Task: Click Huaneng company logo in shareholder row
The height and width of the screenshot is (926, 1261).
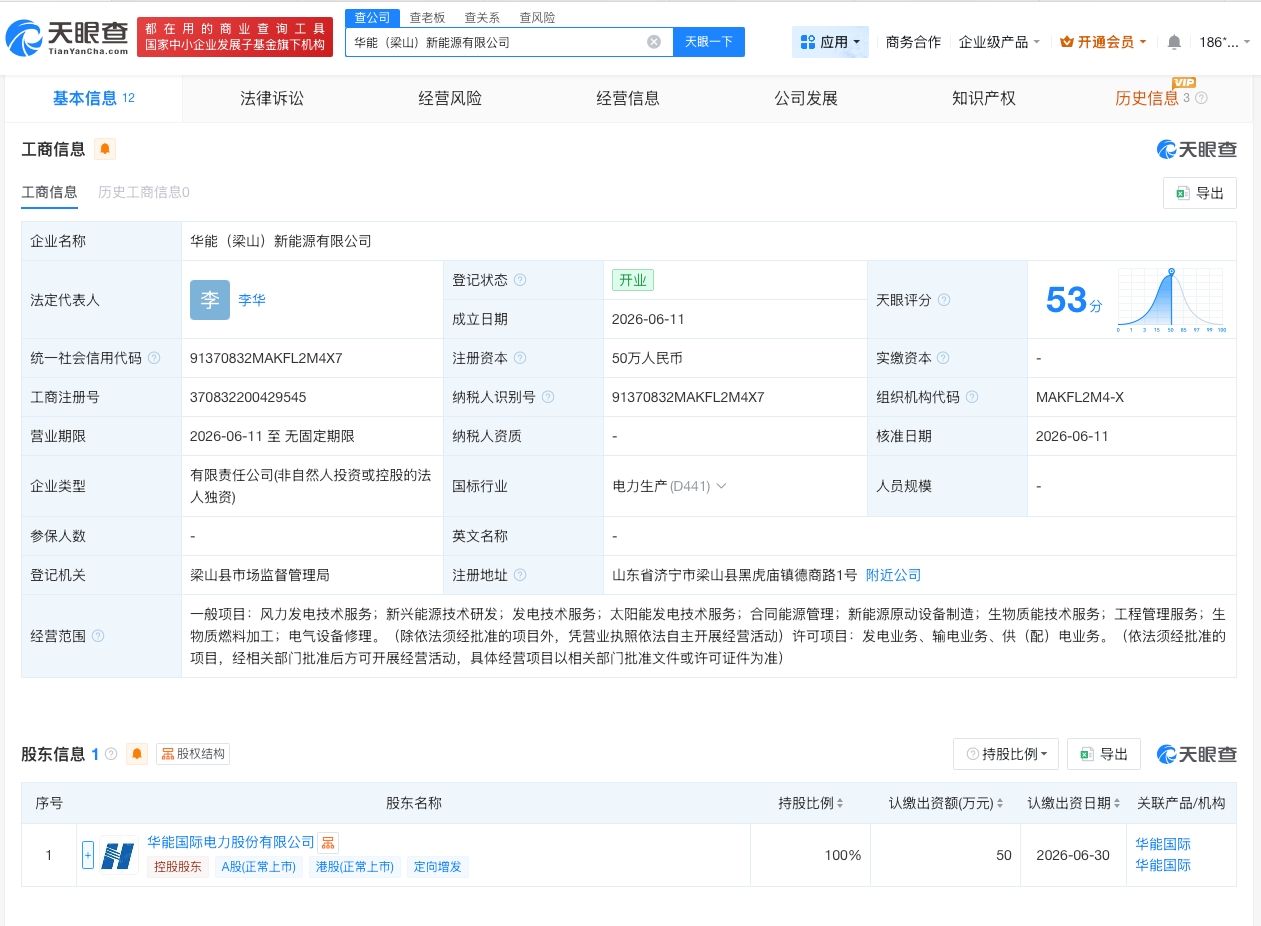Action: pos(118,855)
